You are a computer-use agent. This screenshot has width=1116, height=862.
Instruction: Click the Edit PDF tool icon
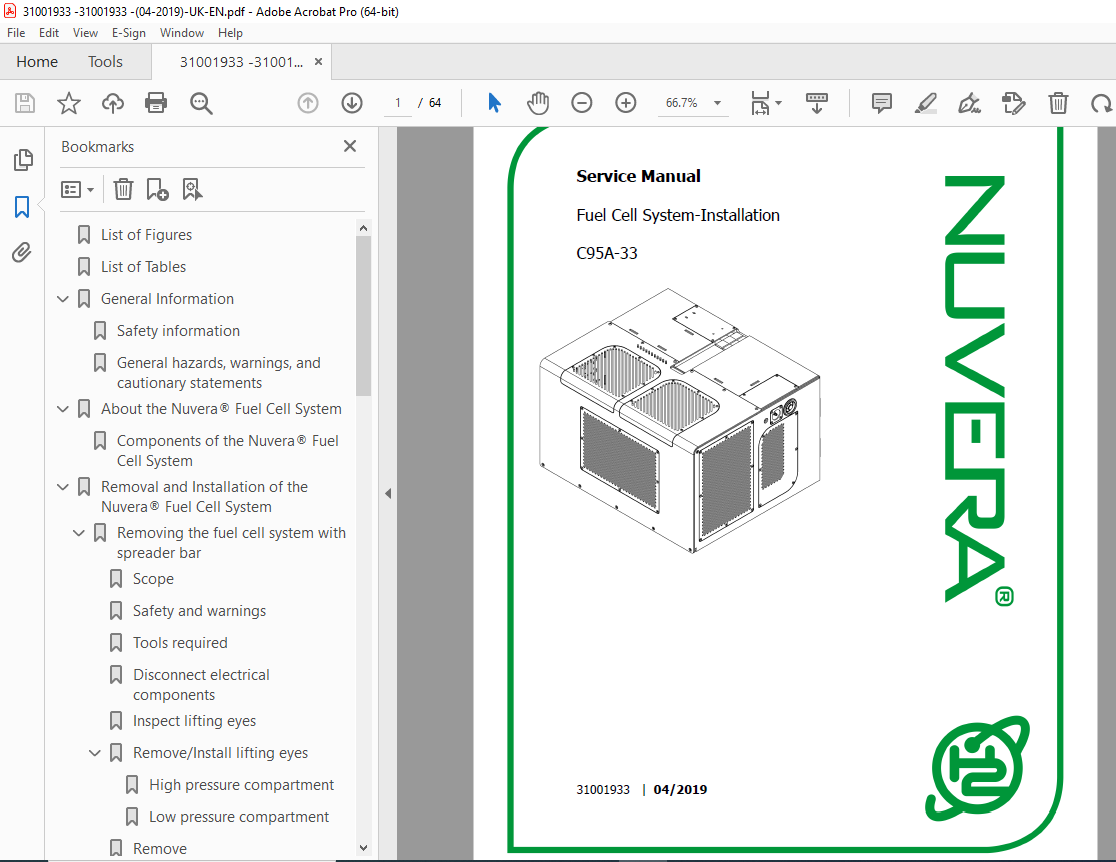pos(1013,103)
